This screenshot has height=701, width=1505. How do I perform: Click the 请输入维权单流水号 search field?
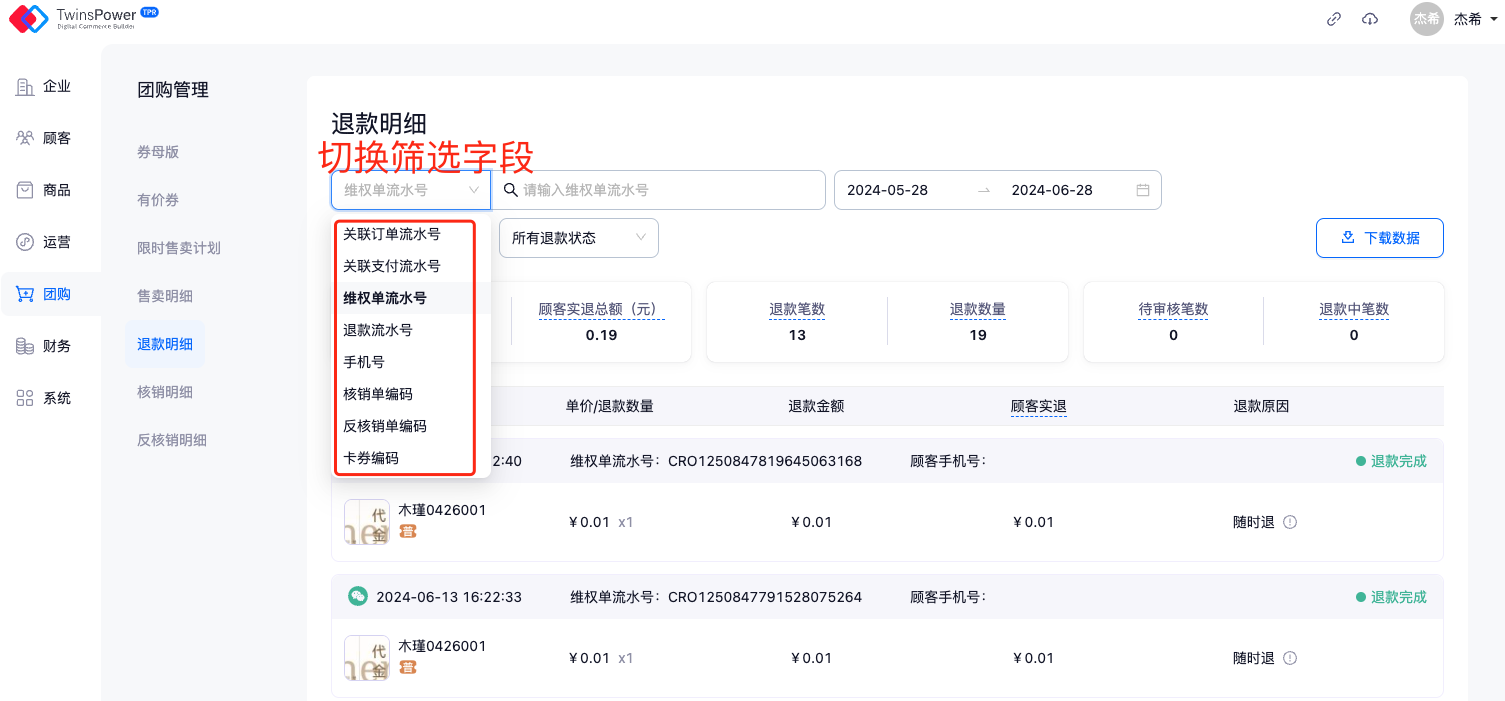pos(670,190)
